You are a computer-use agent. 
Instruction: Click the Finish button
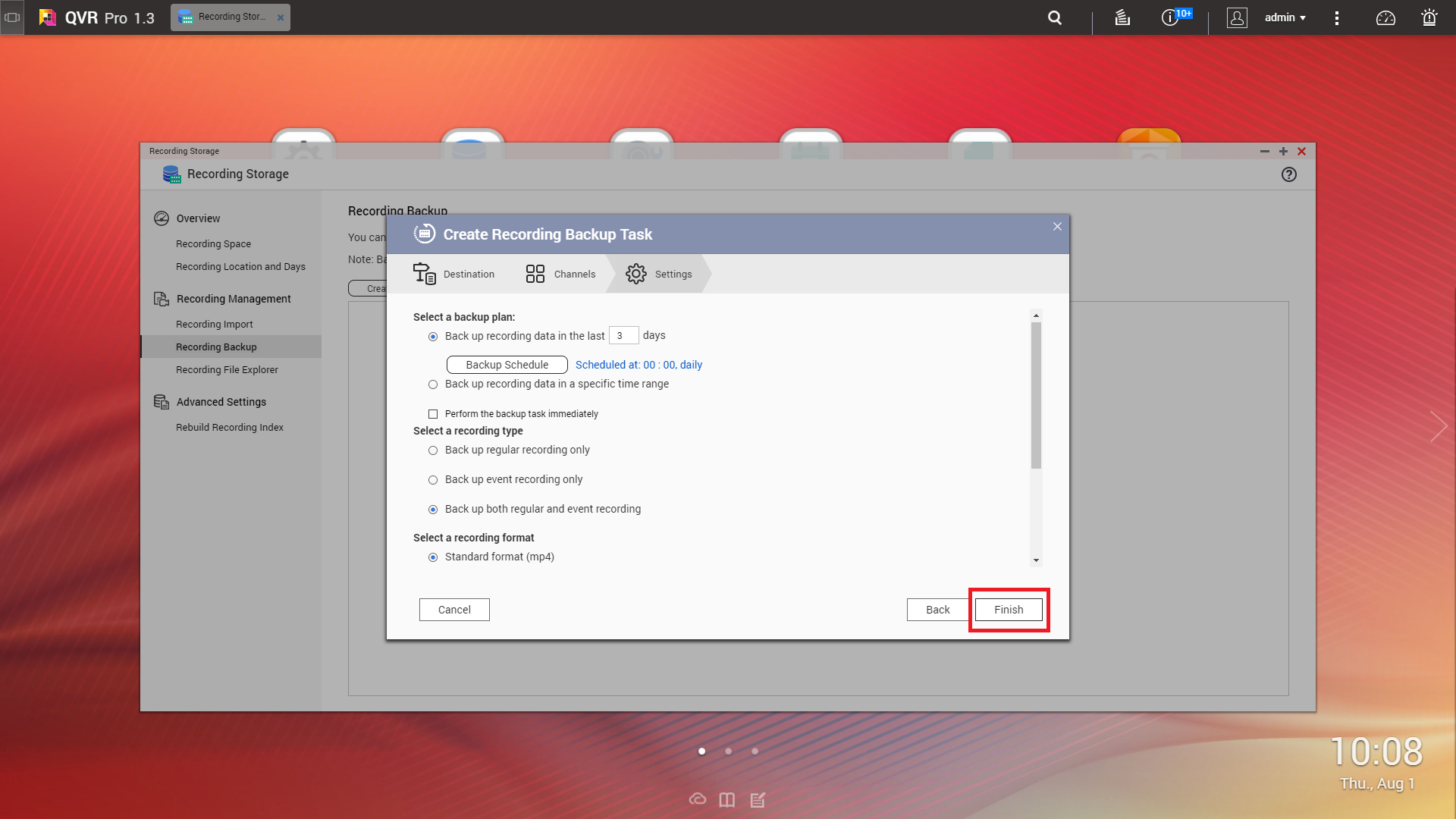pyautogui.click(x=1008, y=610)
